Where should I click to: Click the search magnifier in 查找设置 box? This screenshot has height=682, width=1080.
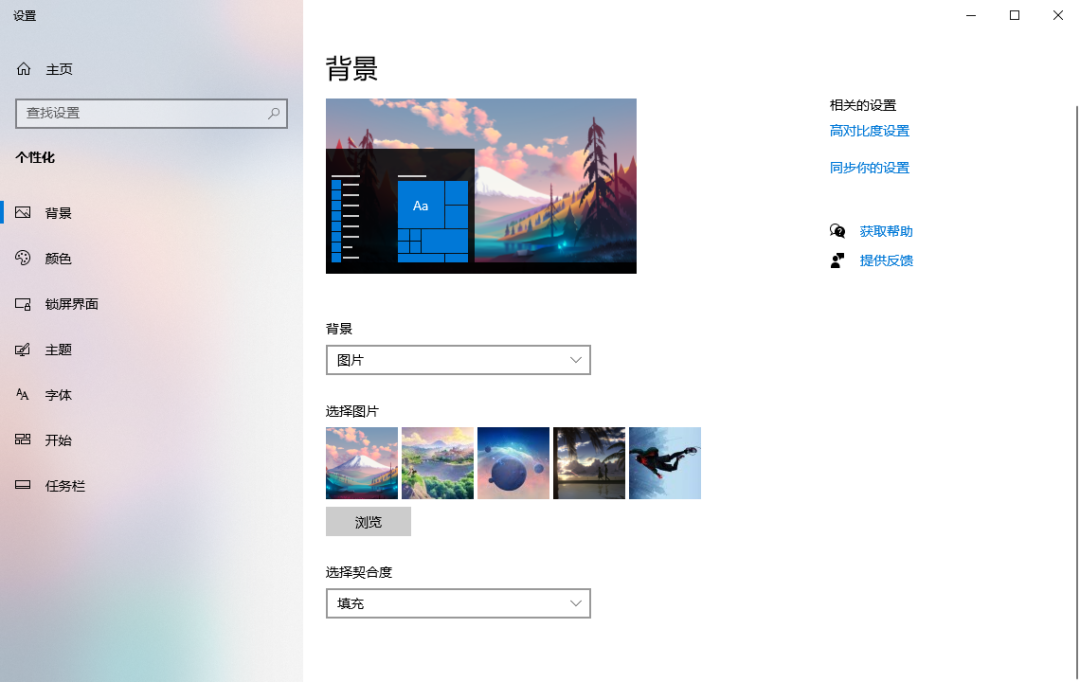click(x=273, y=113)
